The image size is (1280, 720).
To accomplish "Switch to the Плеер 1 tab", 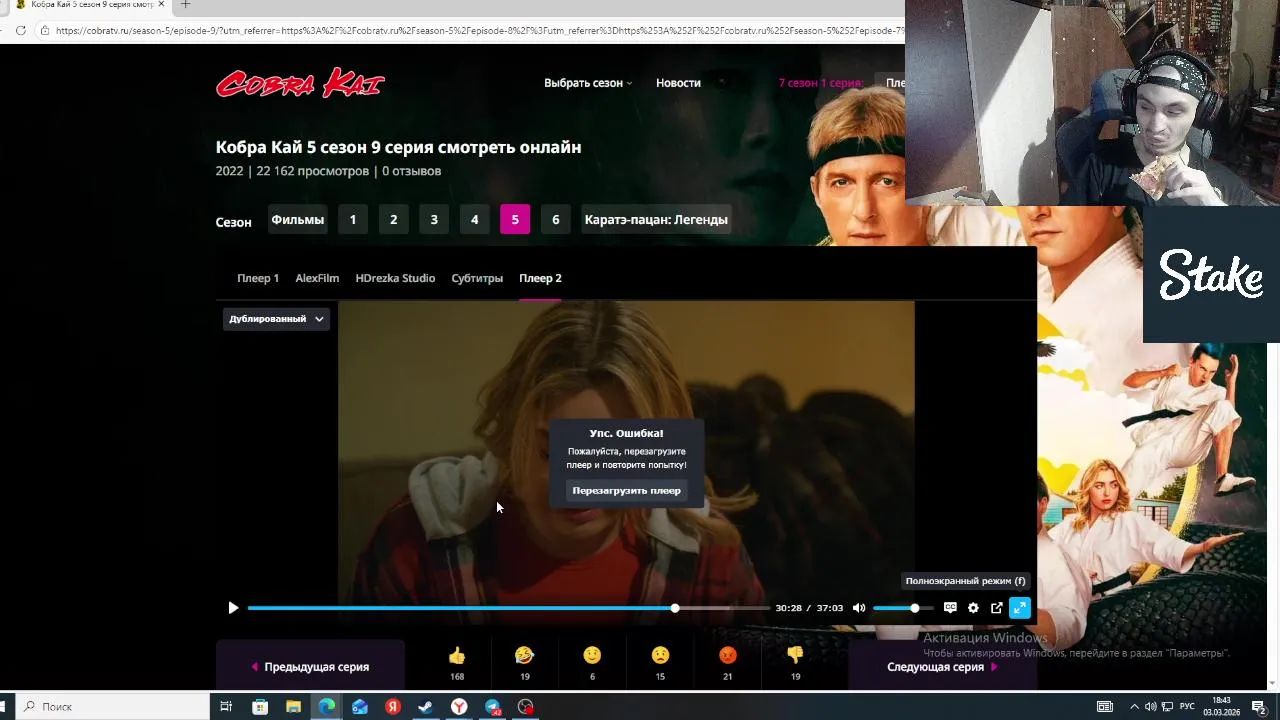I will (258, 278).
